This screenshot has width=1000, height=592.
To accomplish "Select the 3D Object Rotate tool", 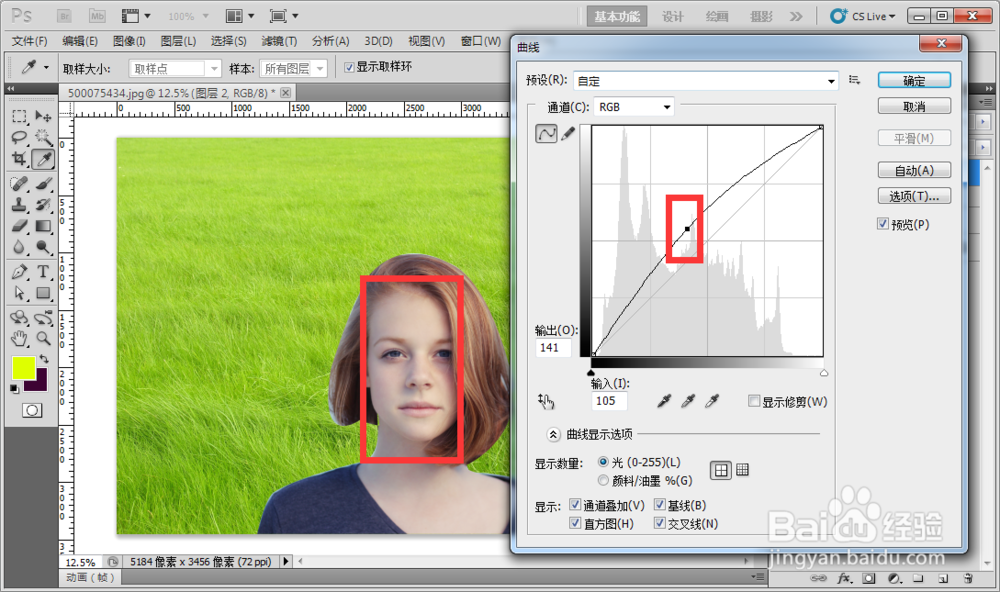I will click(19, 317).
